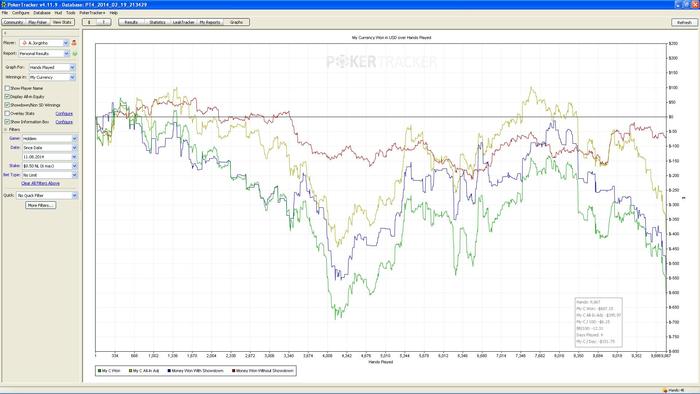Select the View Stats tab
Image resolution: width=700 pixels, height=394 pixels.
[62, 22]
